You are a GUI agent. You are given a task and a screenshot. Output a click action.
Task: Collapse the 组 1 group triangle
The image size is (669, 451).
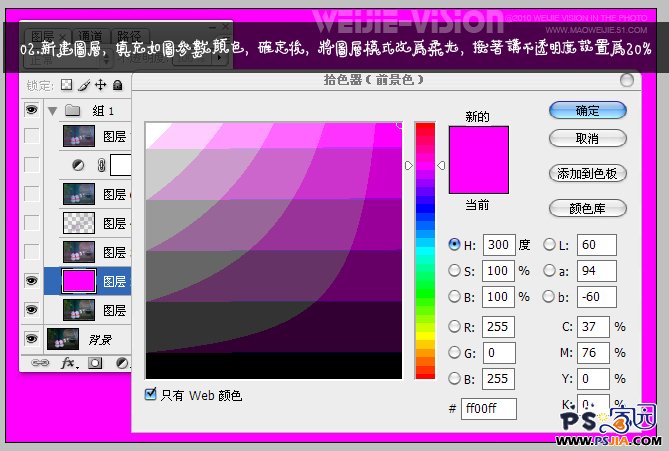53,111
